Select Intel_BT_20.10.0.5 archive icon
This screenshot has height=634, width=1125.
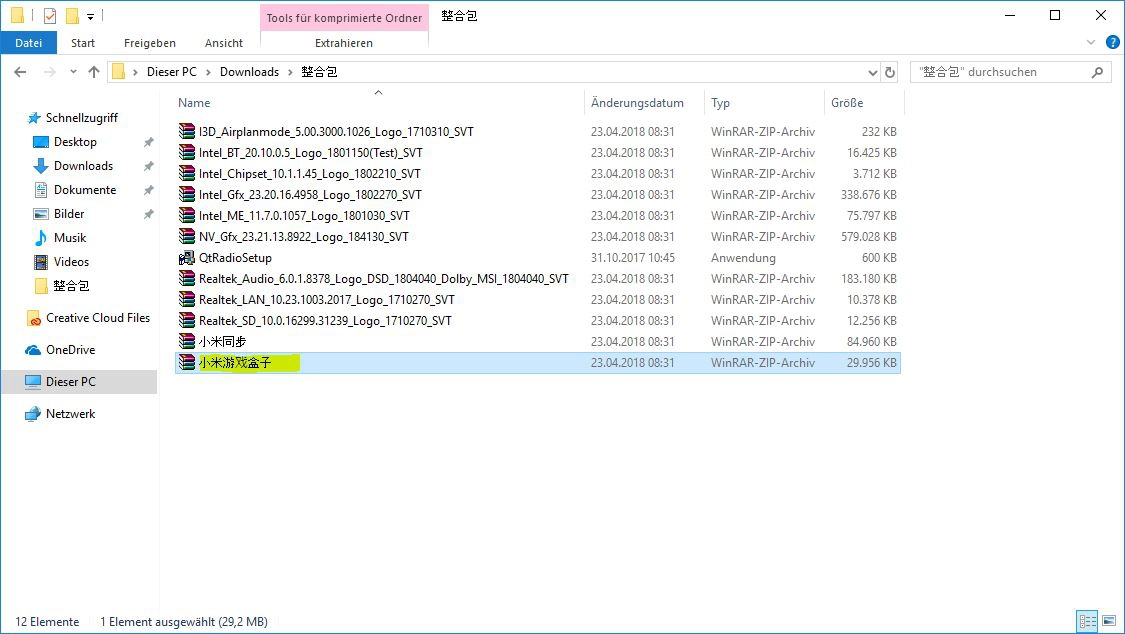[187, 152]
